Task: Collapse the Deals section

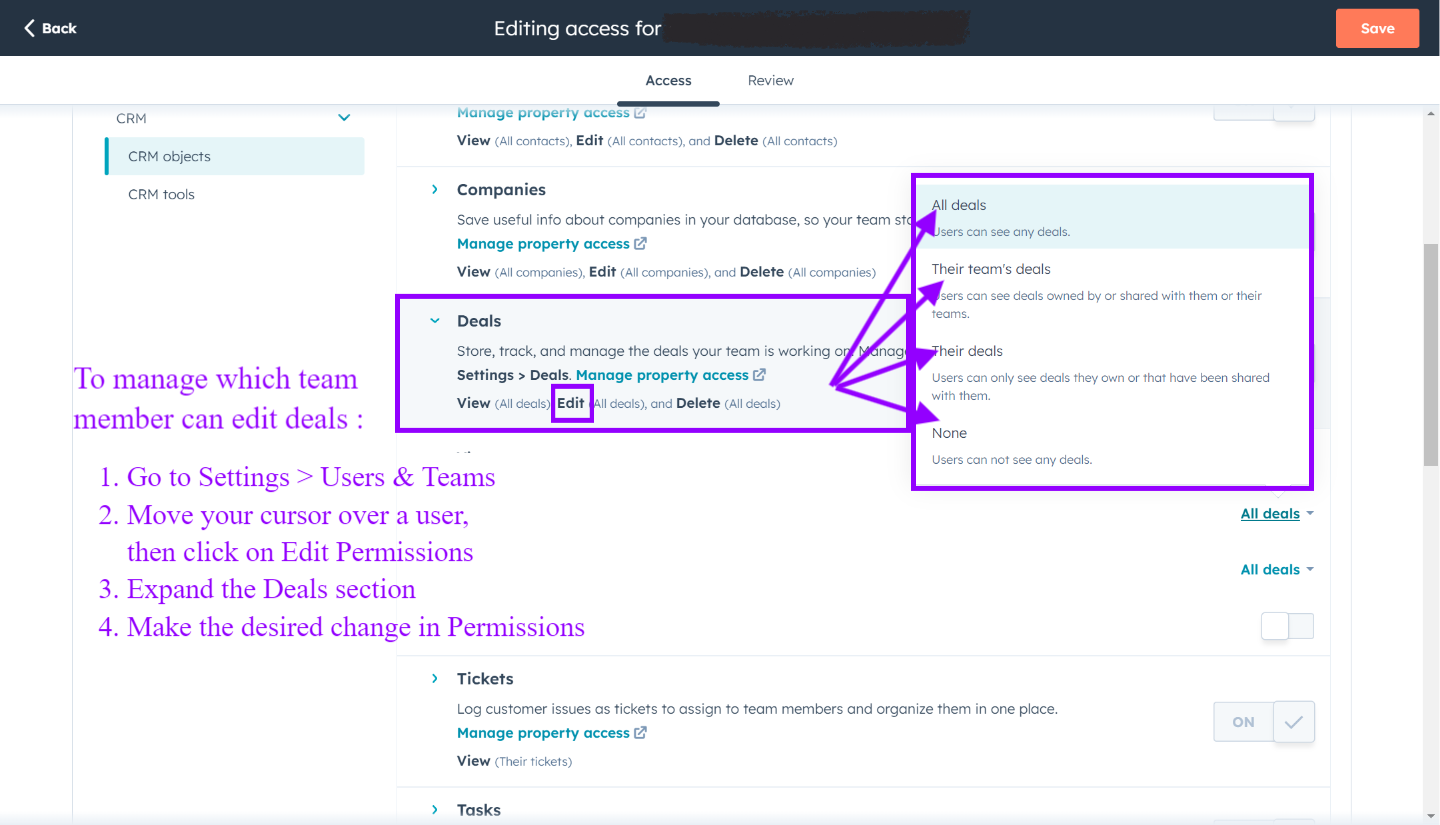Action: click(x=434, y=320)
